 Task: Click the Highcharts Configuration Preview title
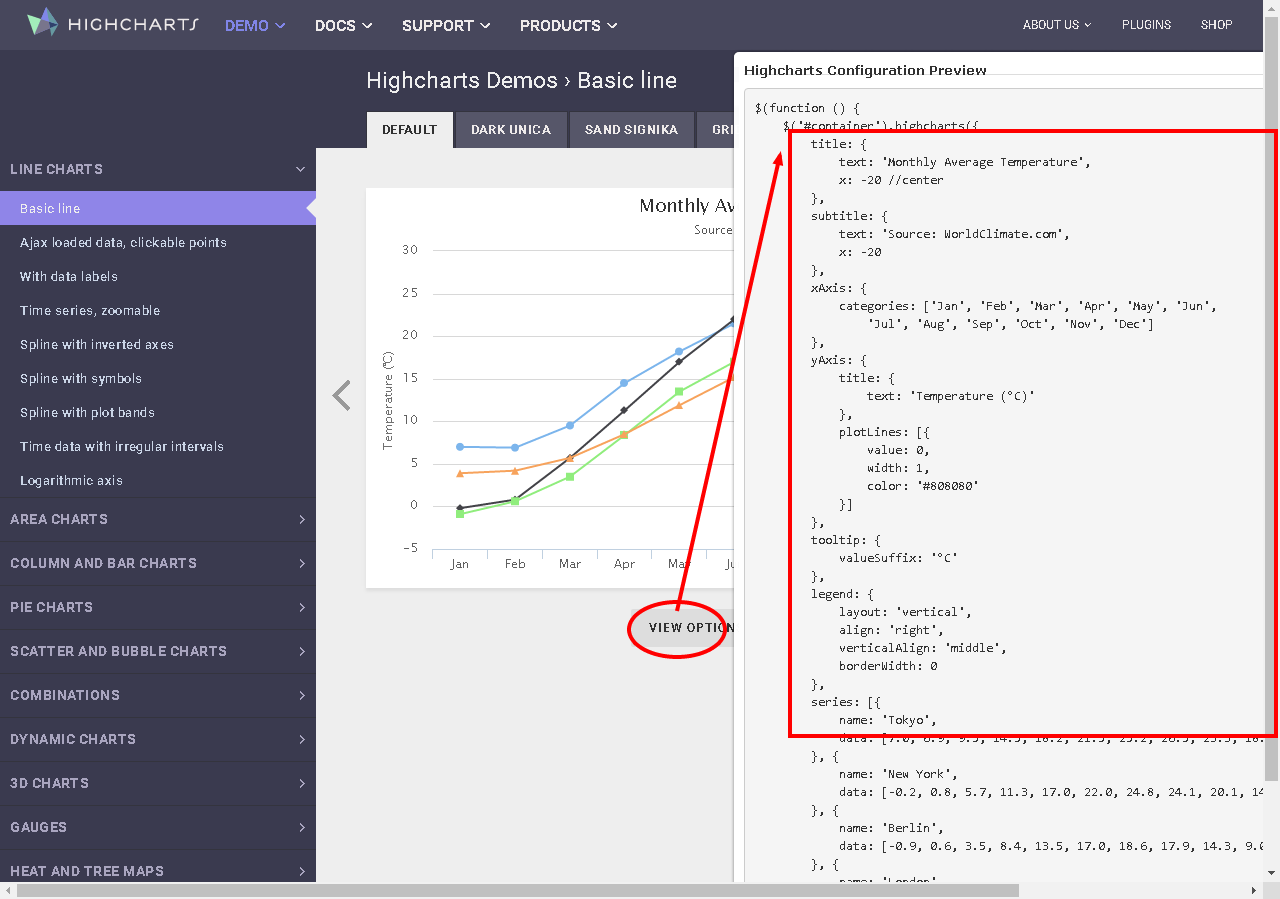[865, 70]
